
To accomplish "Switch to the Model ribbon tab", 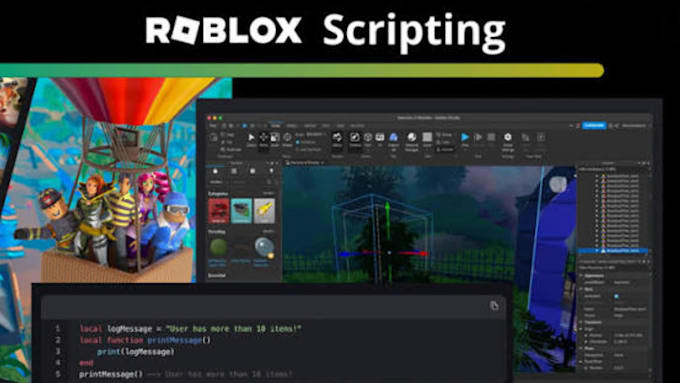I will coord(291,126).
